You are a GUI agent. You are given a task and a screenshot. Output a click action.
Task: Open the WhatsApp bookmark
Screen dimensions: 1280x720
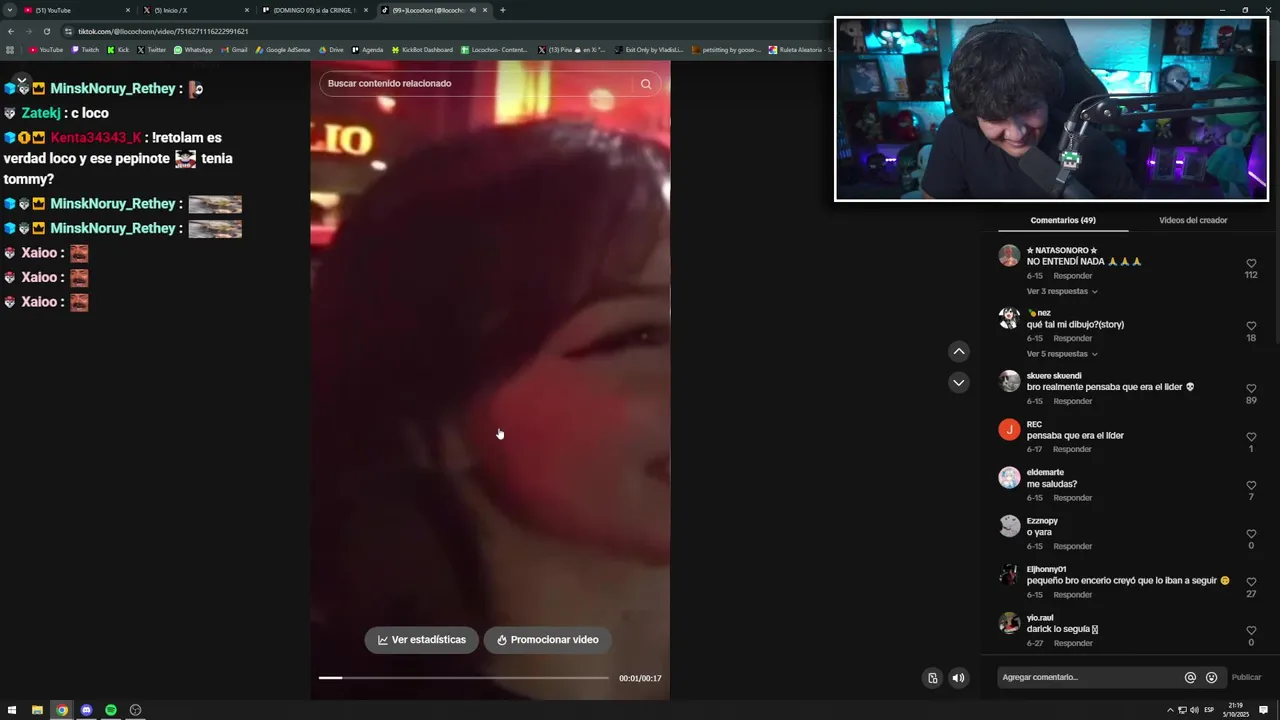(193, 50)
